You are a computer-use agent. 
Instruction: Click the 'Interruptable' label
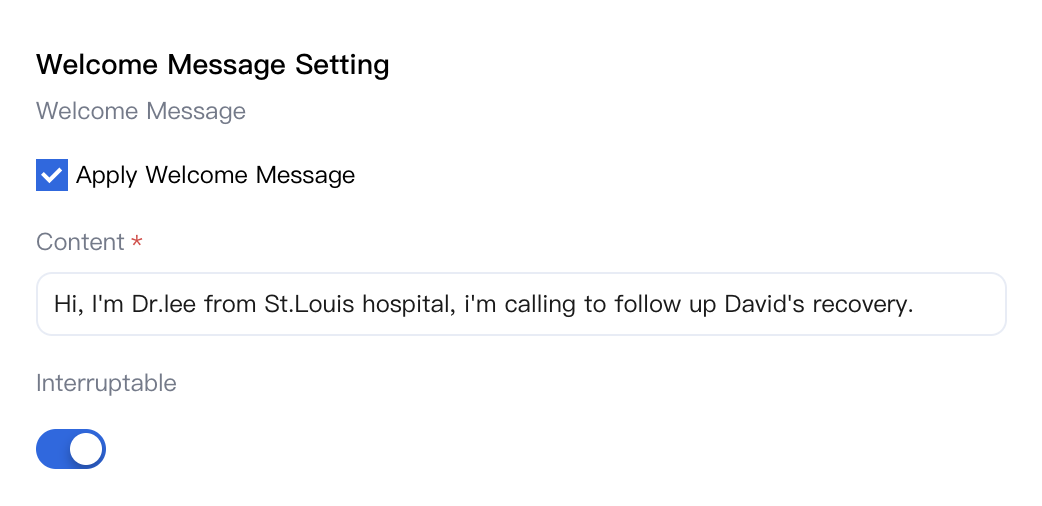(x=106, y=383)
